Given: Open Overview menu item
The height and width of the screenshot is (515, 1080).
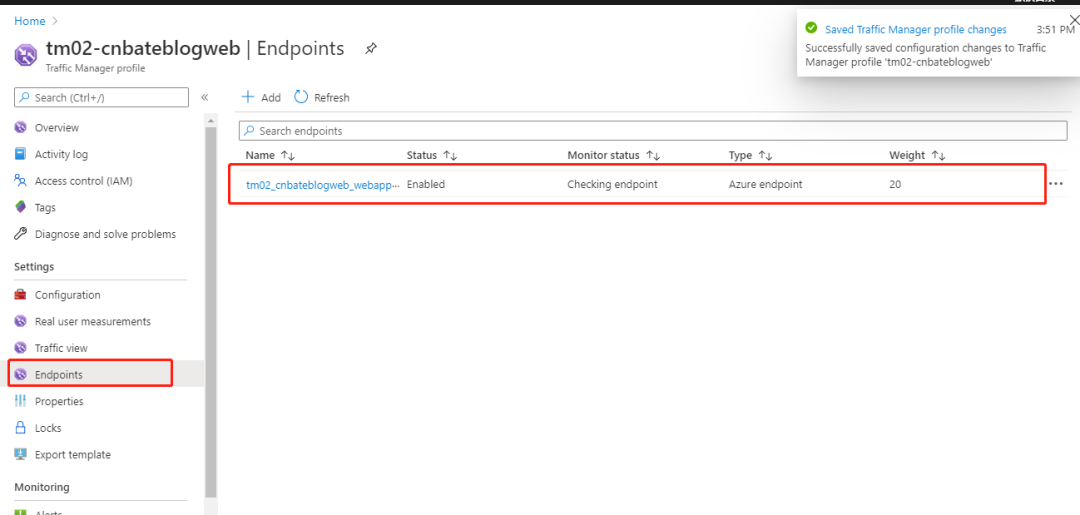Looking at the screenshot, I should click(57, 127).
